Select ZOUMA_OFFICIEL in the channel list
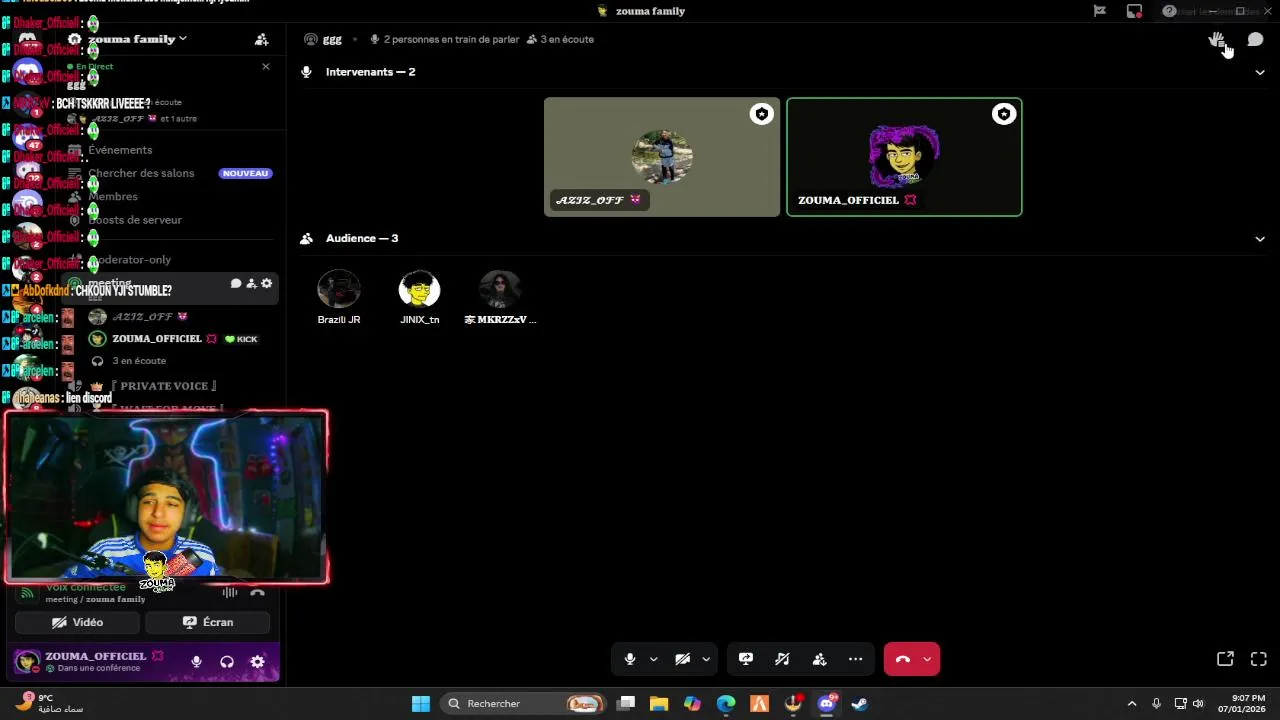Image resolution: width=1280 pixels, height=720 pixels. click(157, 339)
